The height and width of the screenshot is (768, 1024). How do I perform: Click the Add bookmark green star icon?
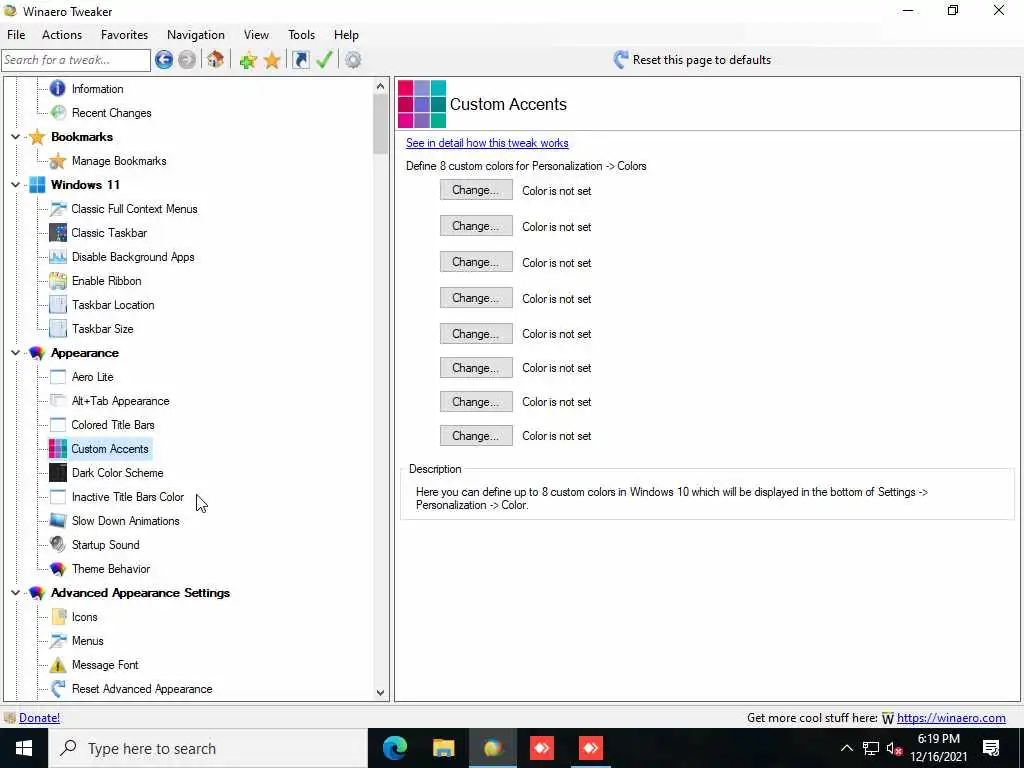click(248, 61)
